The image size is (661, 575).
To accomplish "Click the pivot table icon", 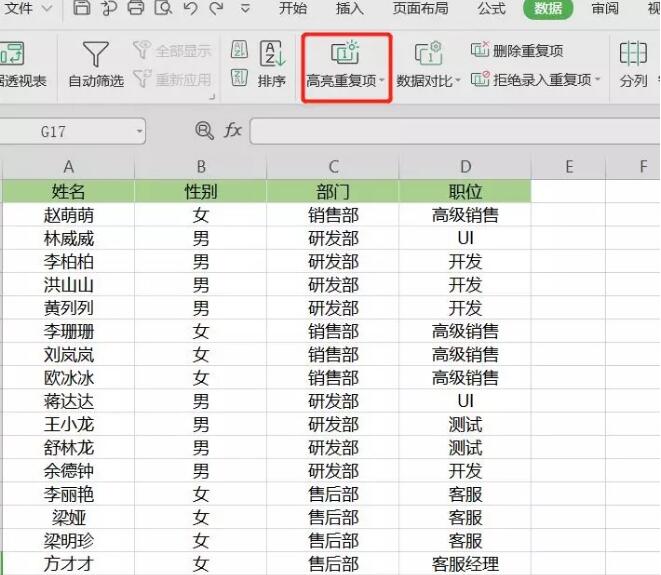I will point(12,54).
